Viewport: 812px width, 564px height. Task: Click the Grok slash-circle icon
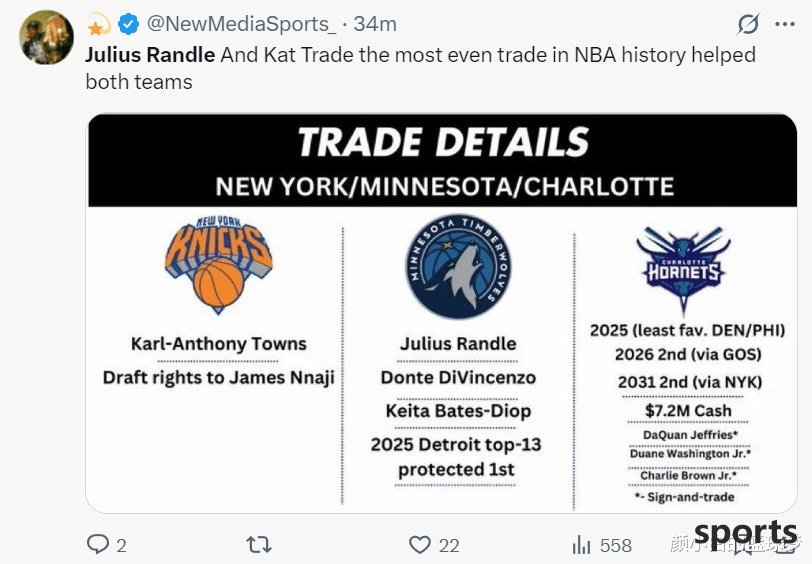(748, 24)
